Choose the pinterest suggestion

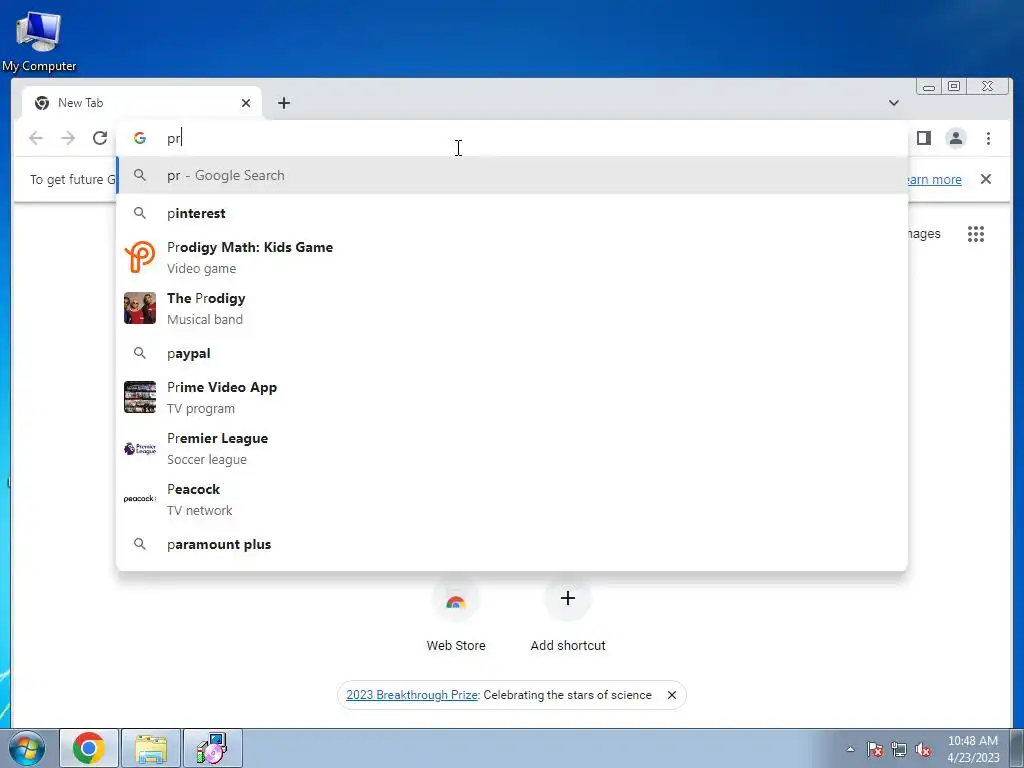[x=512, y=214]
